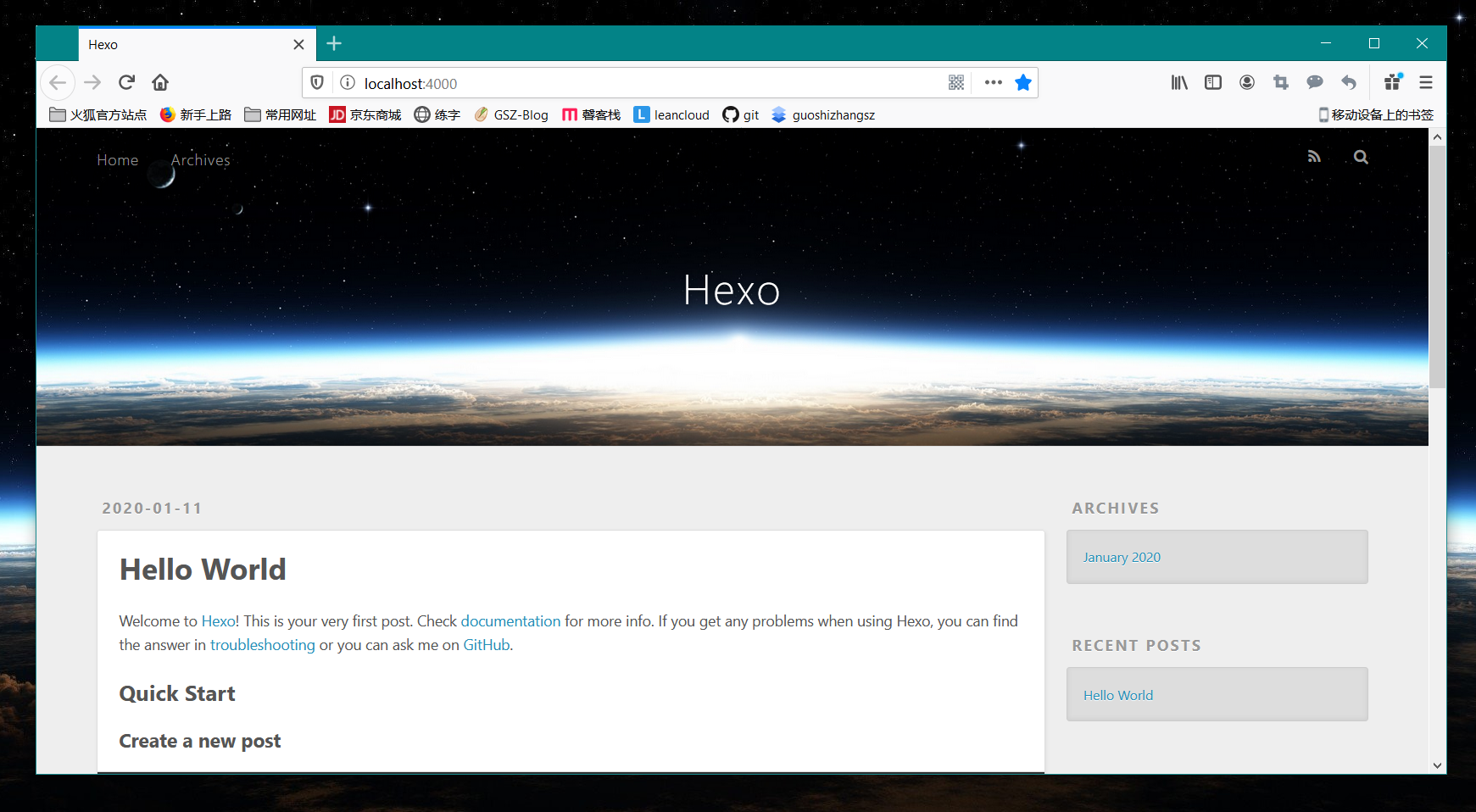Screen dimensions: 1476x812
Task: Show the Library history and bookmarks
Action: tap(1179, 82)
